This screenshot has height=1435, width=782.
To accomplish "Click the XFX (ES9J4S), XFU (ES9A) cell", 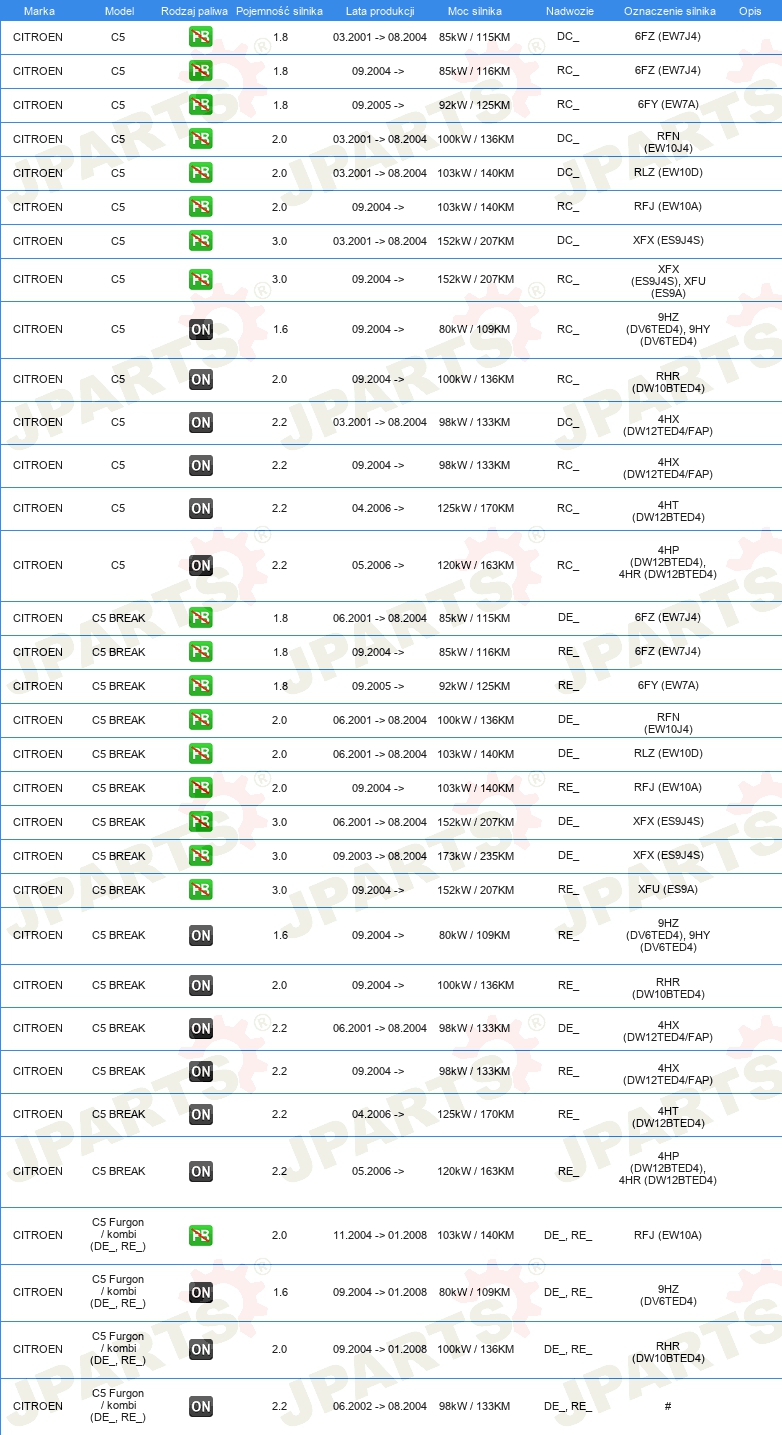I will click(668, 281).
